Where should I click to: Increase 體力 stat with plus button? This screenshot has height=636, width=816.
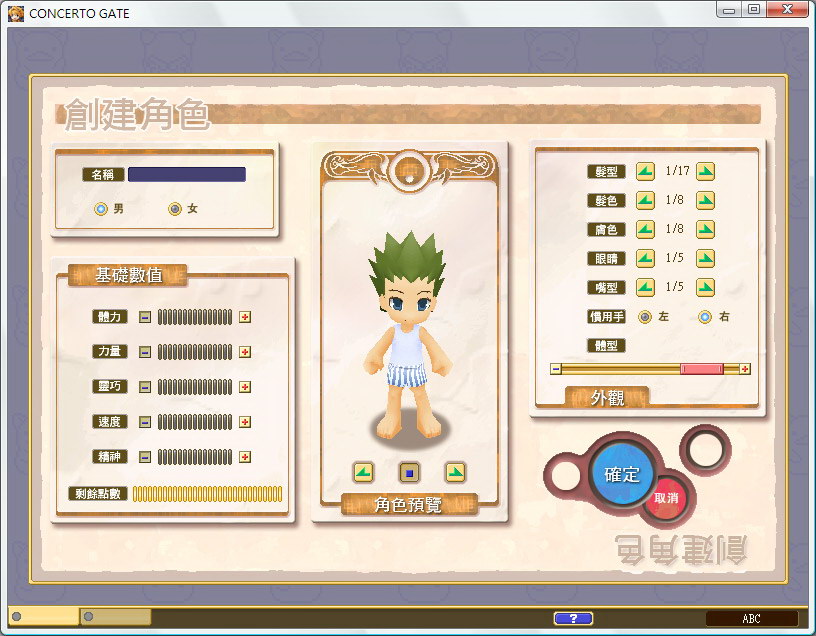pos(245,317)
